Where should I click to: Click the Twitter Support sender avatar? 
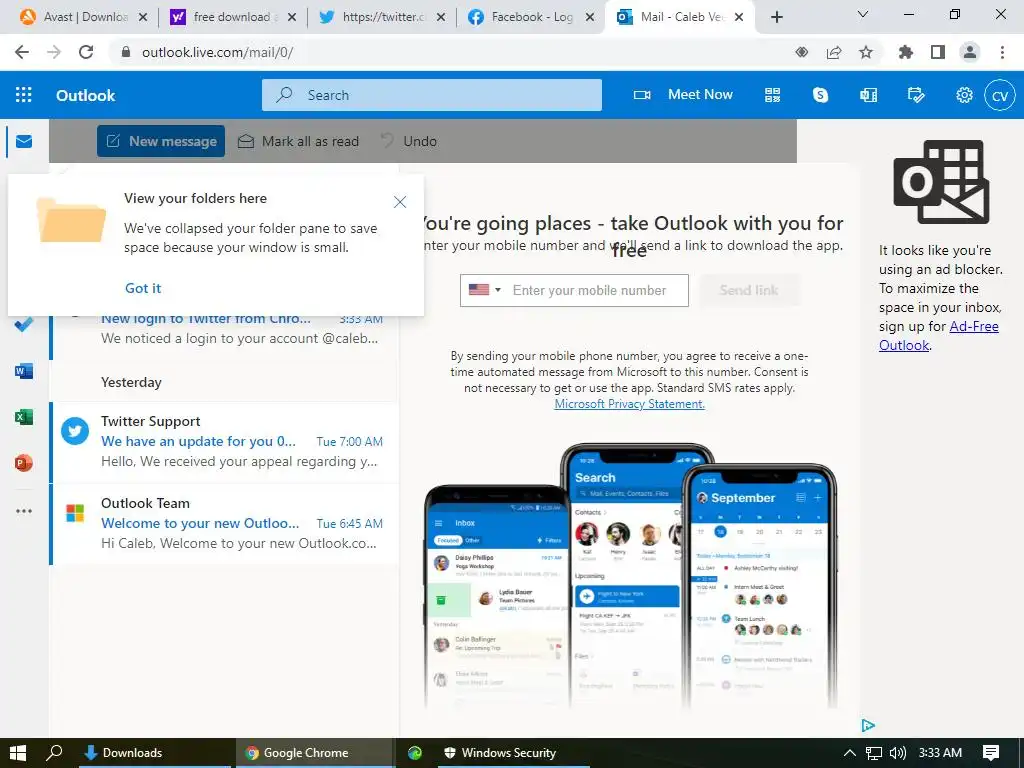[75, 431]
